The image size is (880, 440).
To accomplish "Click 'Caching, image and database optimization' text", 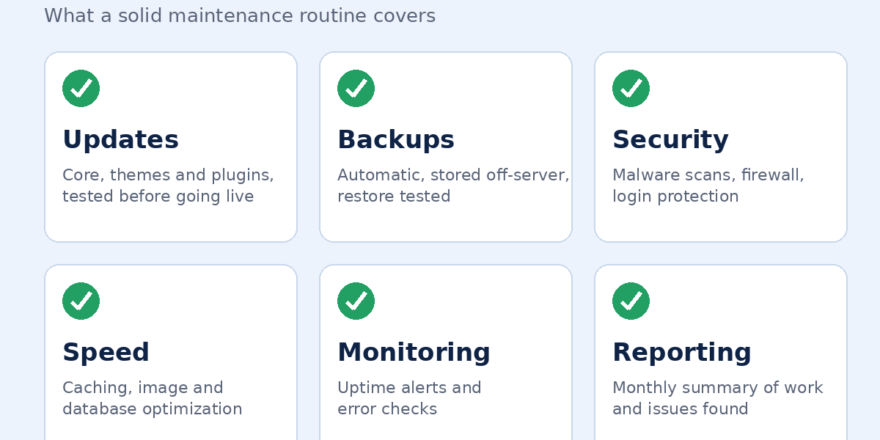I will pyautogui.click(x=152, y=398).
